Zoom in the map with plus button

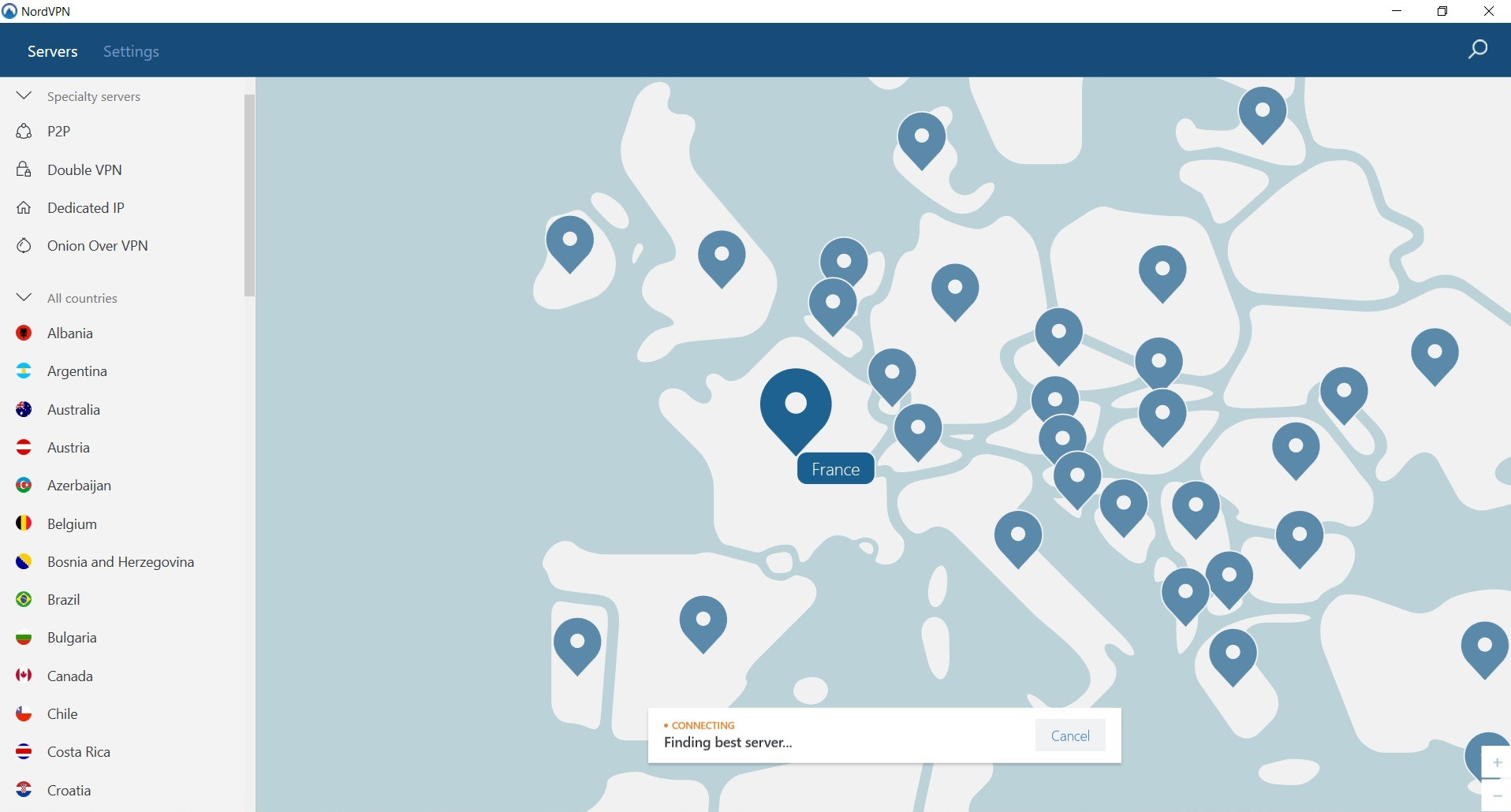click(x=1497, y=762)
